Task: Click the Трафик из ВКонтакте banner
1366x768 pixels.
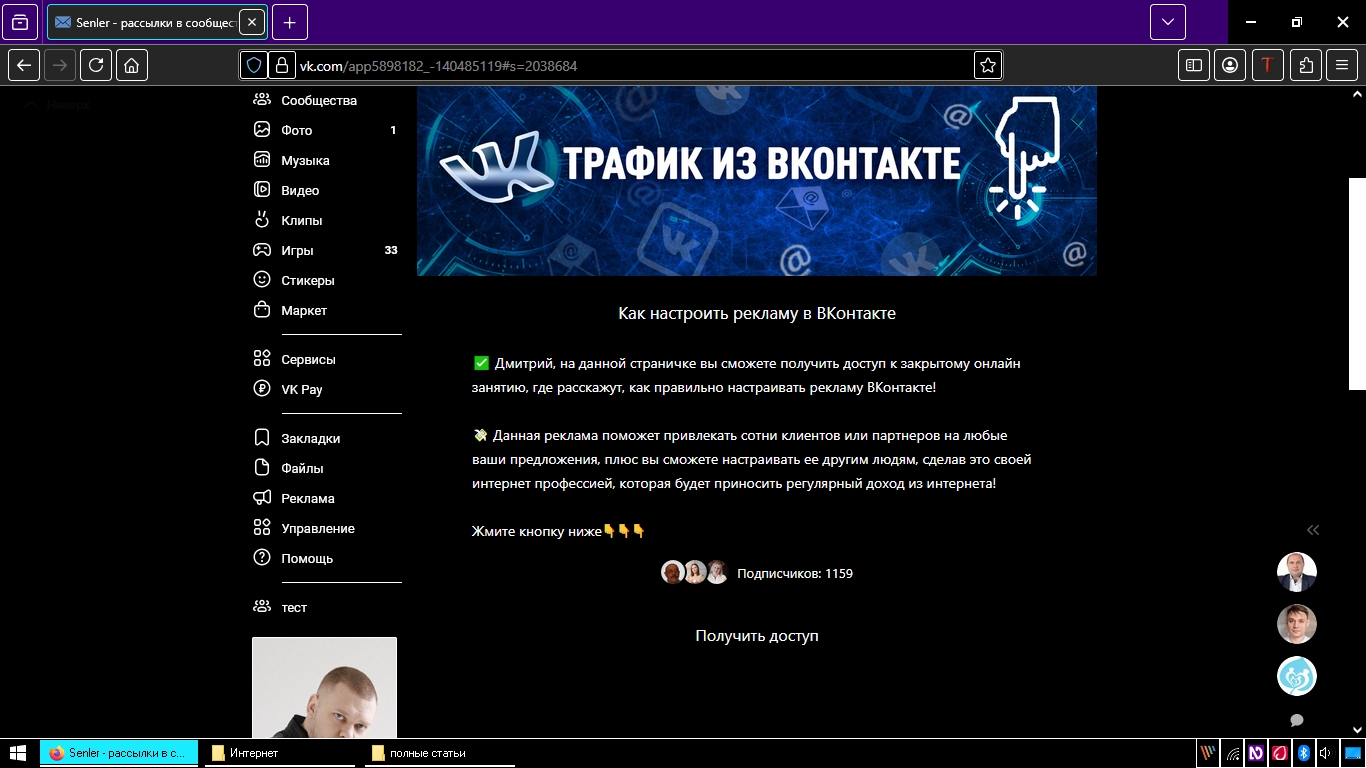Action: click(x=757, y=181)
